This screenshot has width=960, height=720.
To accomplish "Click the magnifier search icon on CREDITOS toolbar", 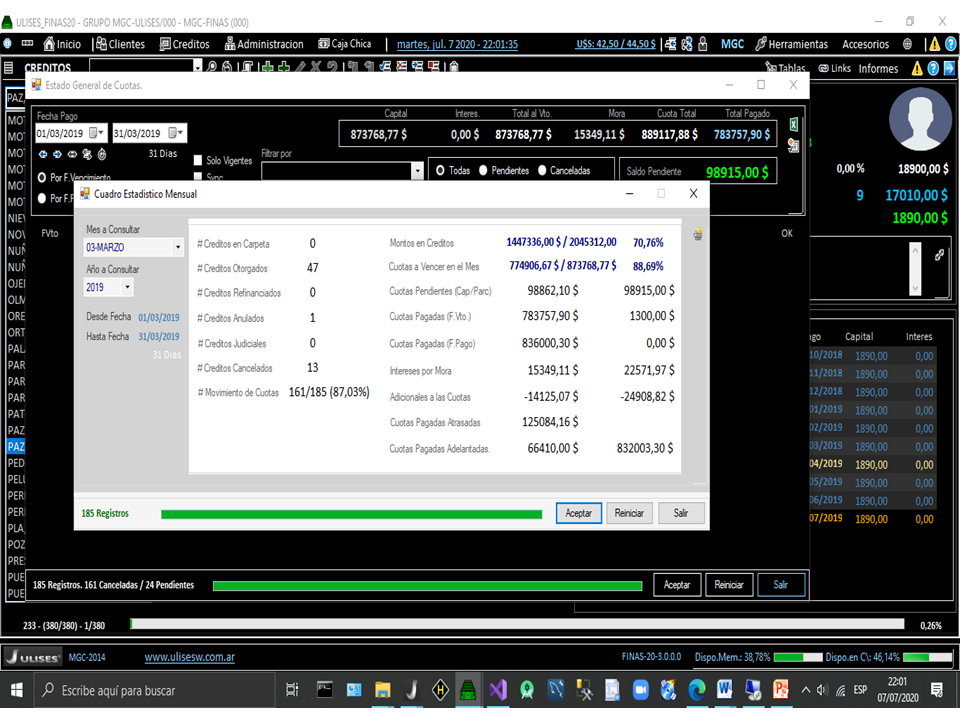I will 212,65.
